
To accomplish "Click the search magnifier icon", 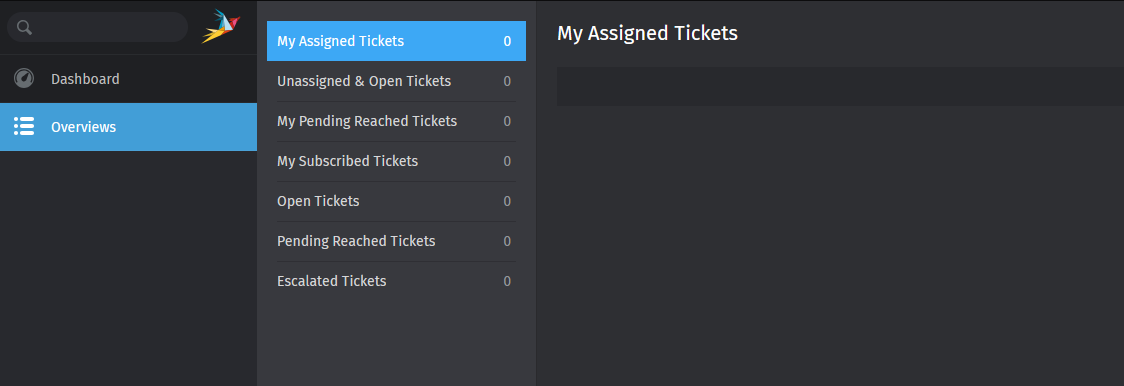I will click(x=24, y=27).
